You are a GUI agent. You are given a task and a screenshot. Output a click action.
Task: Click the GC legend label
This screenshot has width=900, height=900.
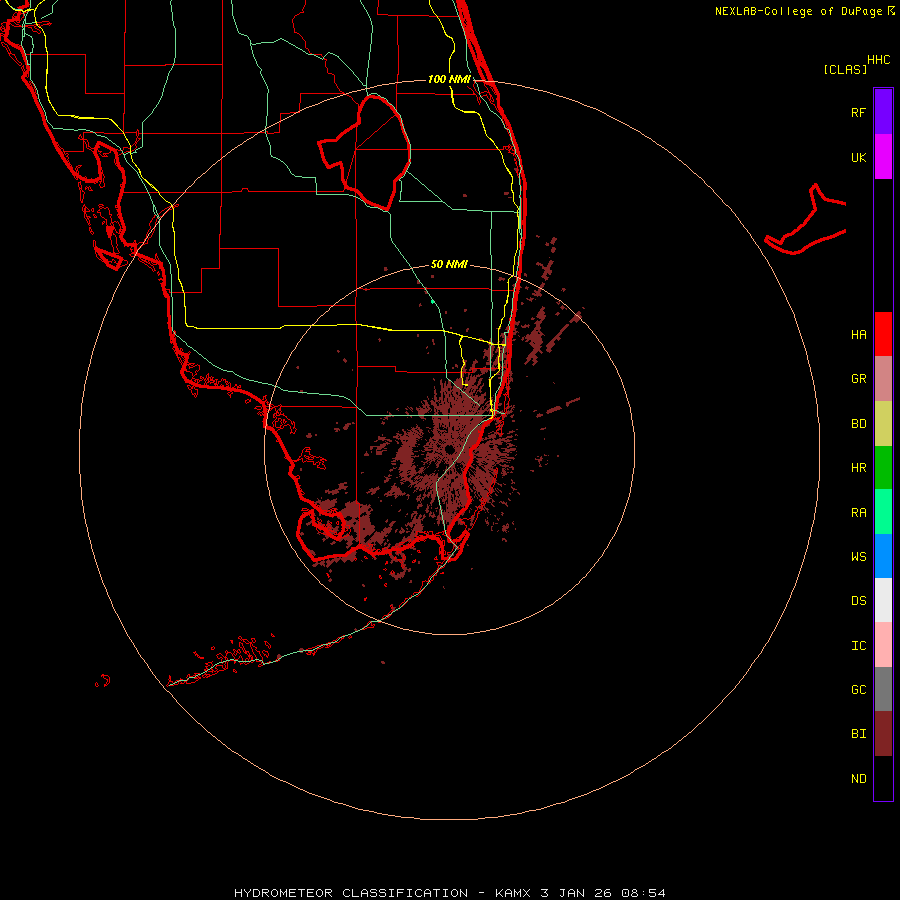[858, 690]
